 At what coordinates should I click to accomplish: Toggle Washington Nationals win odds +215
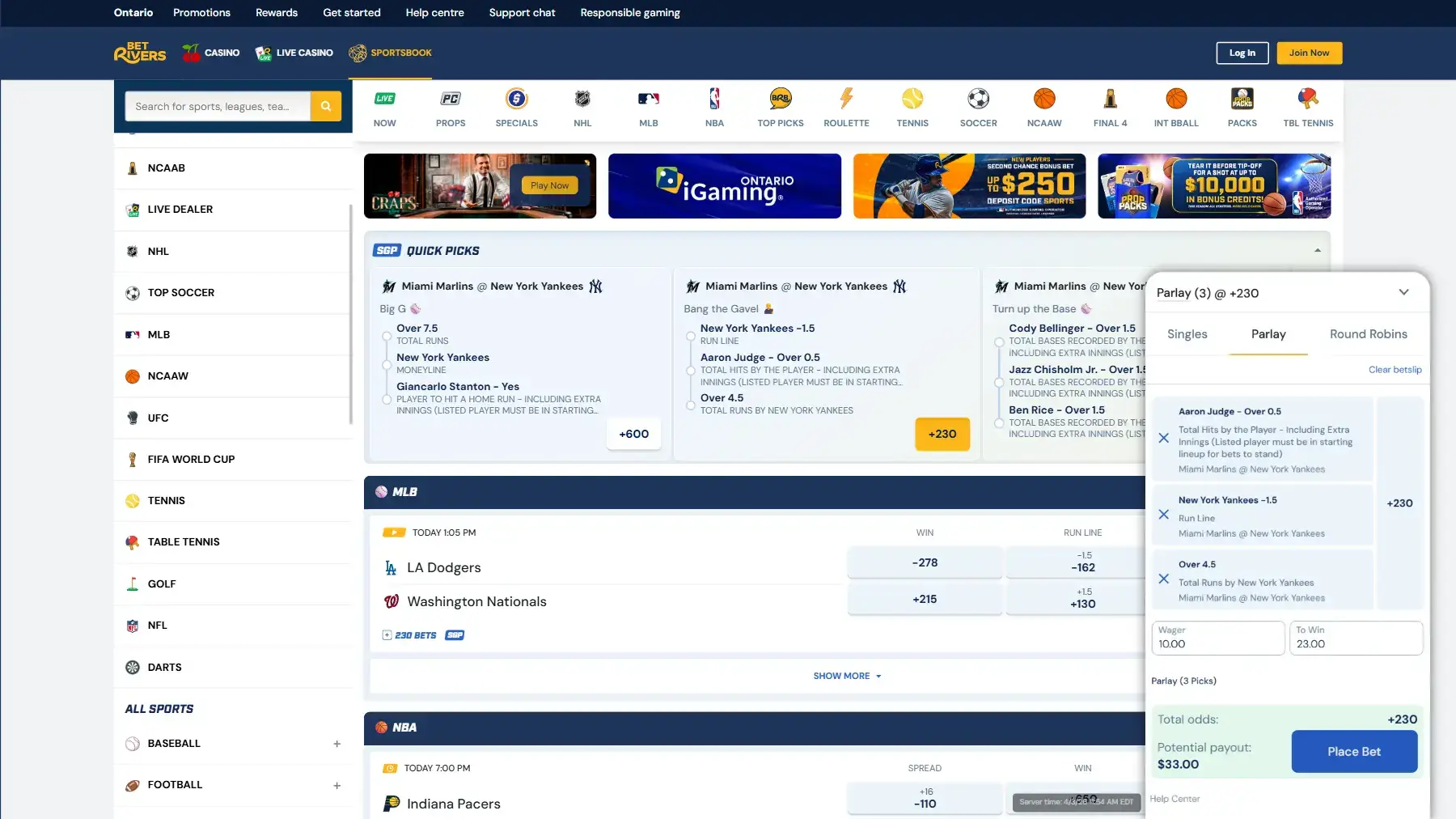925,599
